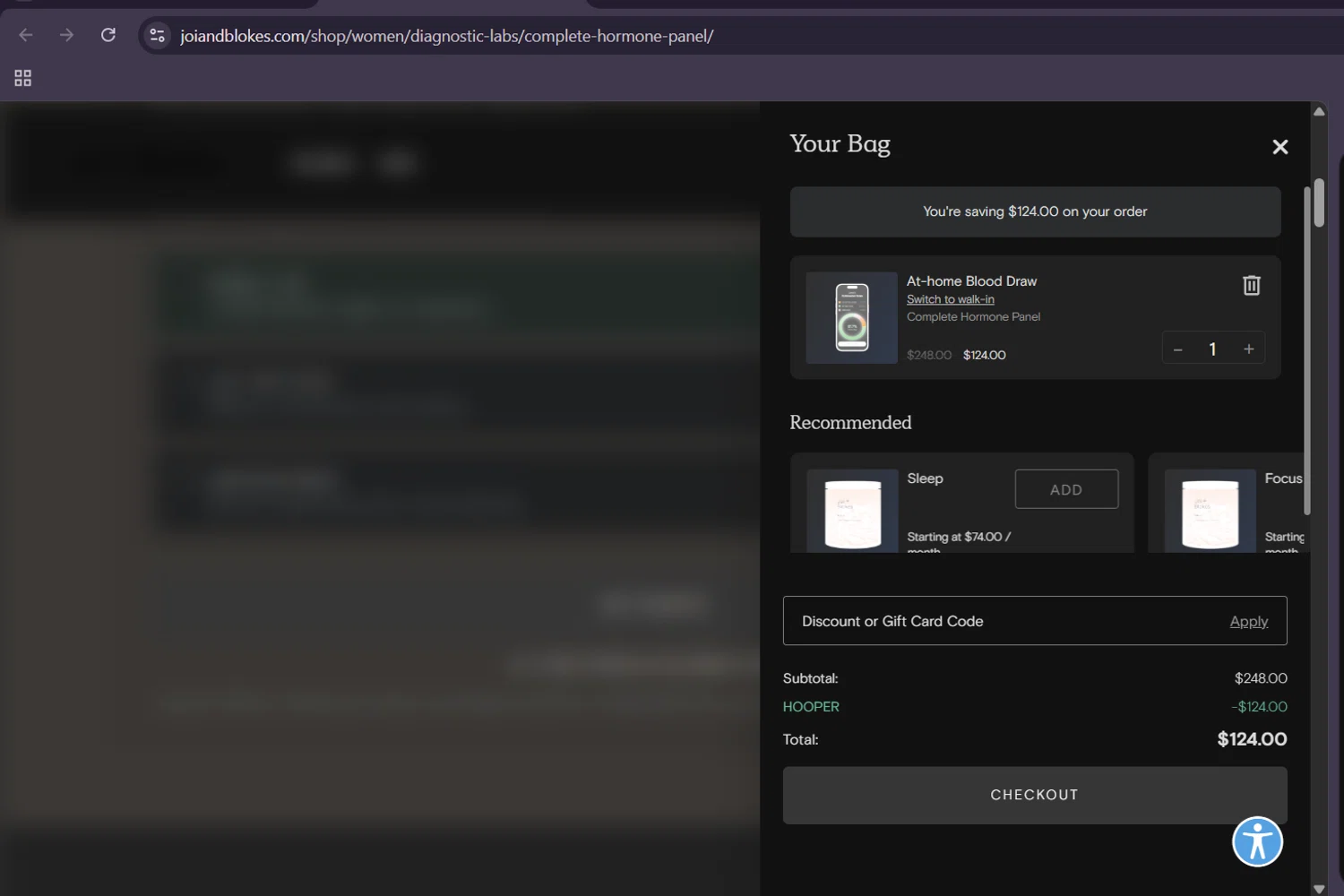Reload the page

[108, 35]
